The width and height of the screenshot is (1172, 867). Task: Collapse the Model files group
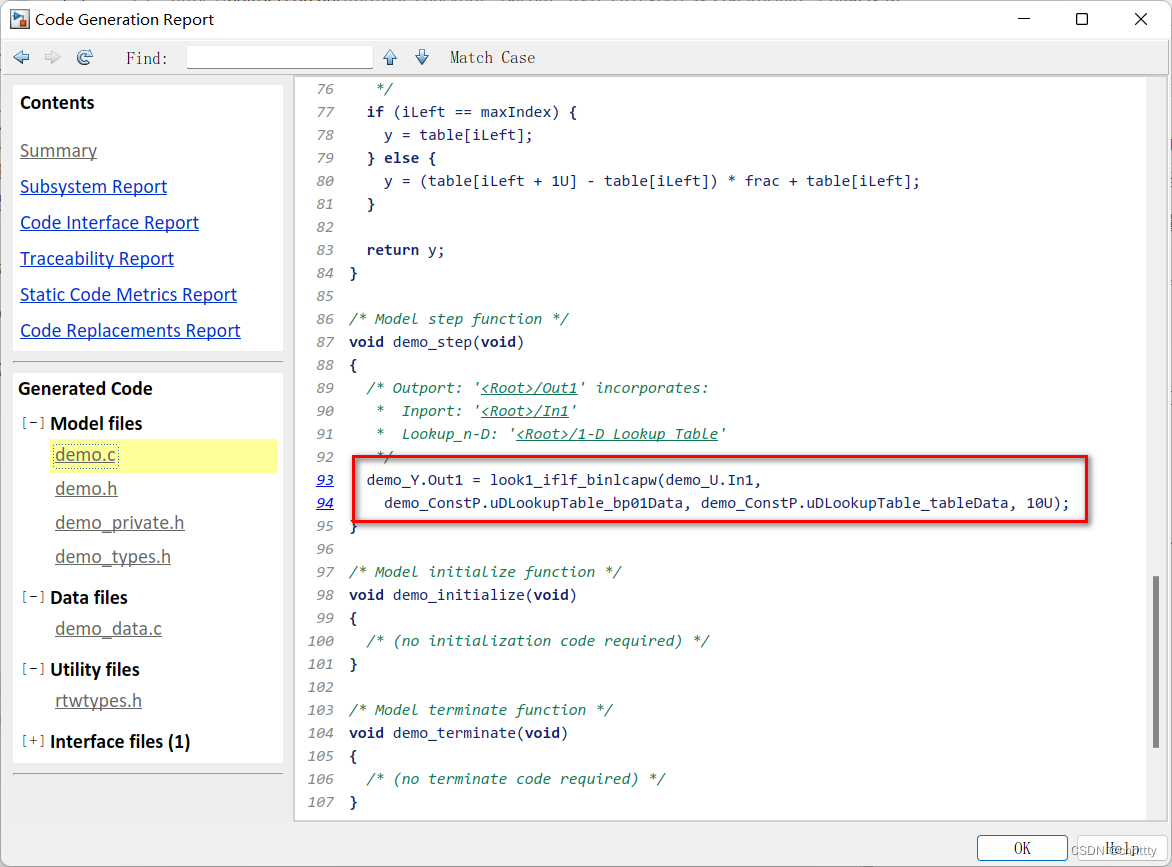[33, 423]
